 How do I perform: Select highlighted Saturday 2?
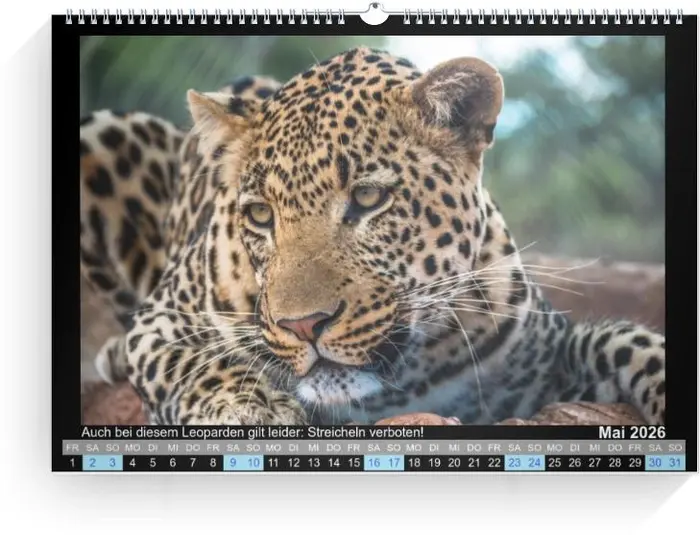(x=92, y=462)
